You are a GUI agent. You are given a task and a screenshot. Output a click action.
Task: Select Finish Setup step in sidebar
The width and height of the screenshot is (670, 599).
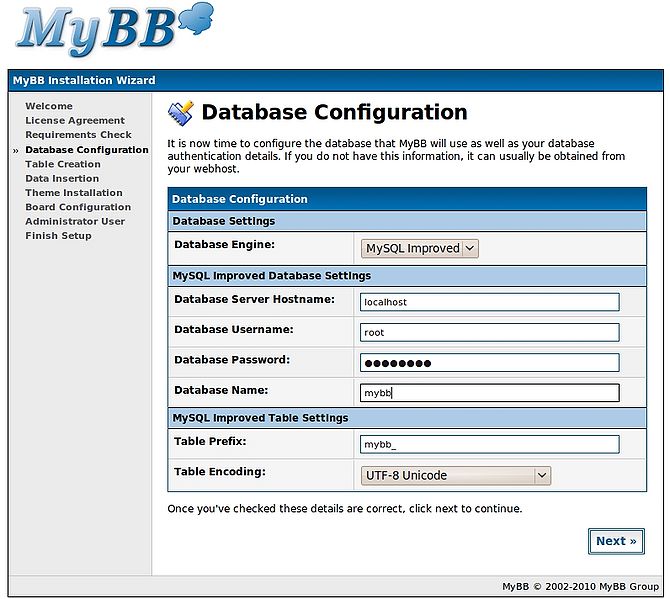[58, 236]
